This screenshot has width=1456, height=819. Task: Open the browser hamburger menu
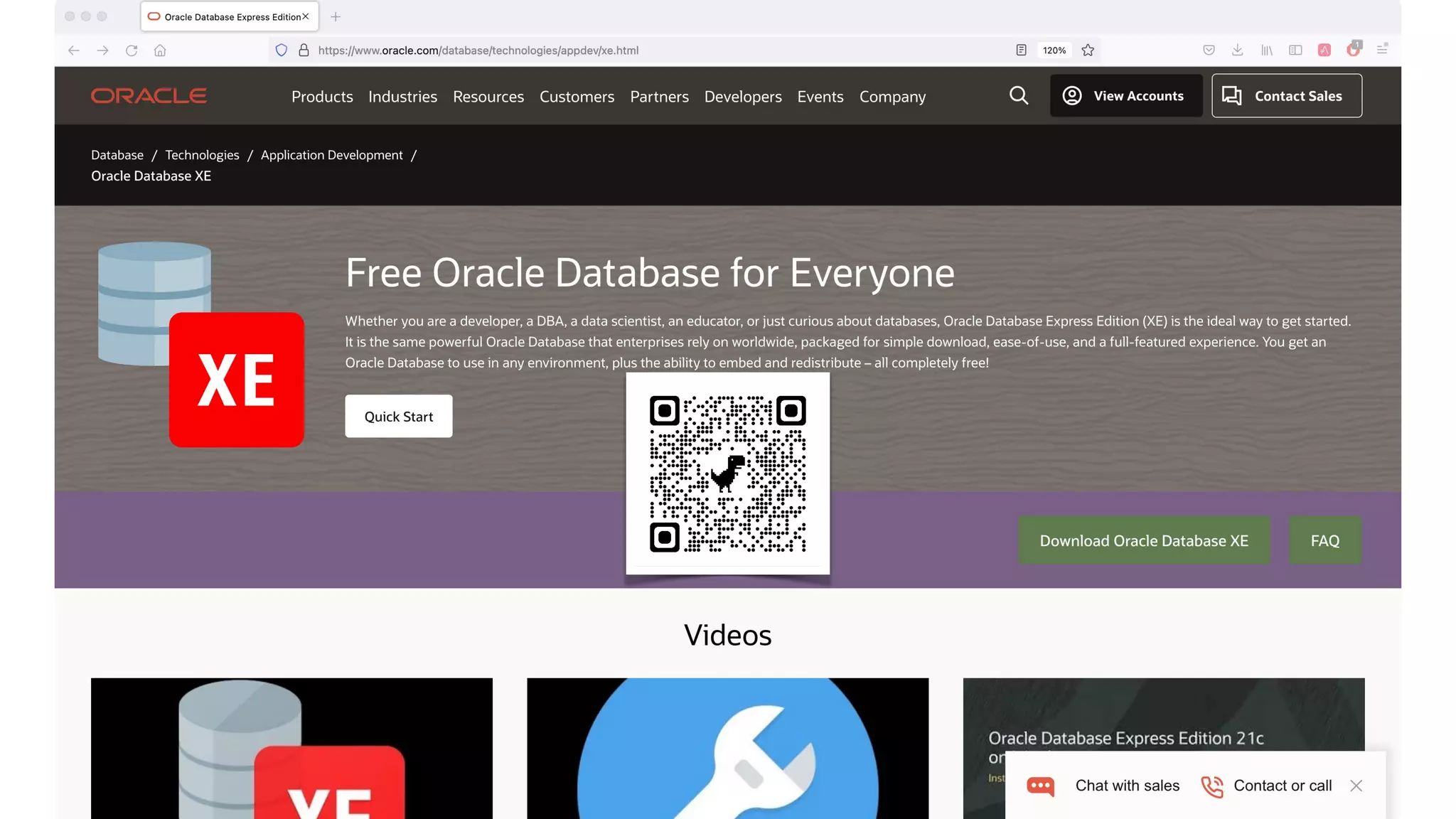tap(1382, 50)
